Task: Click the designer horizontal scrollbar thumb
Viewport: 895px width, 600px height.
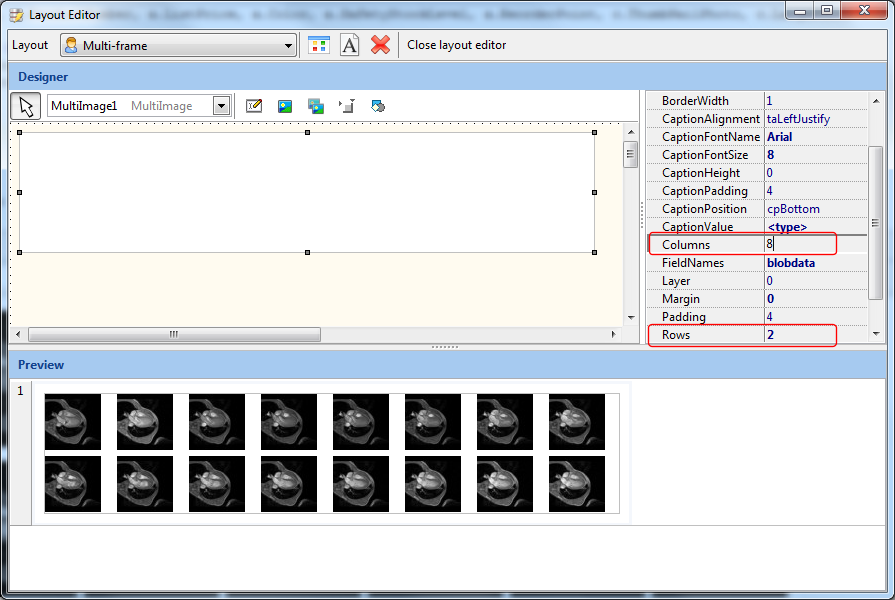Action: click(x=174, y=335)
